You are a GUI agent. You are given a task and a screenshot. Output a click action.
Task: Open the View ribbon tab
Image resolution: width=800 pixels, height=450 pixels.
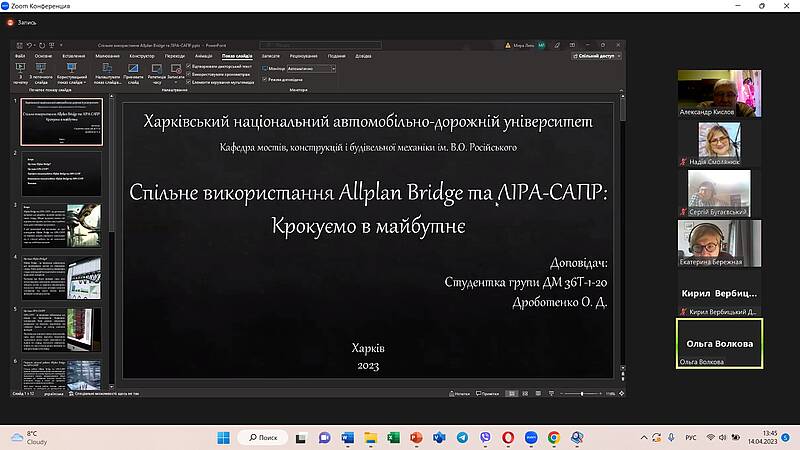coord(337,56)
